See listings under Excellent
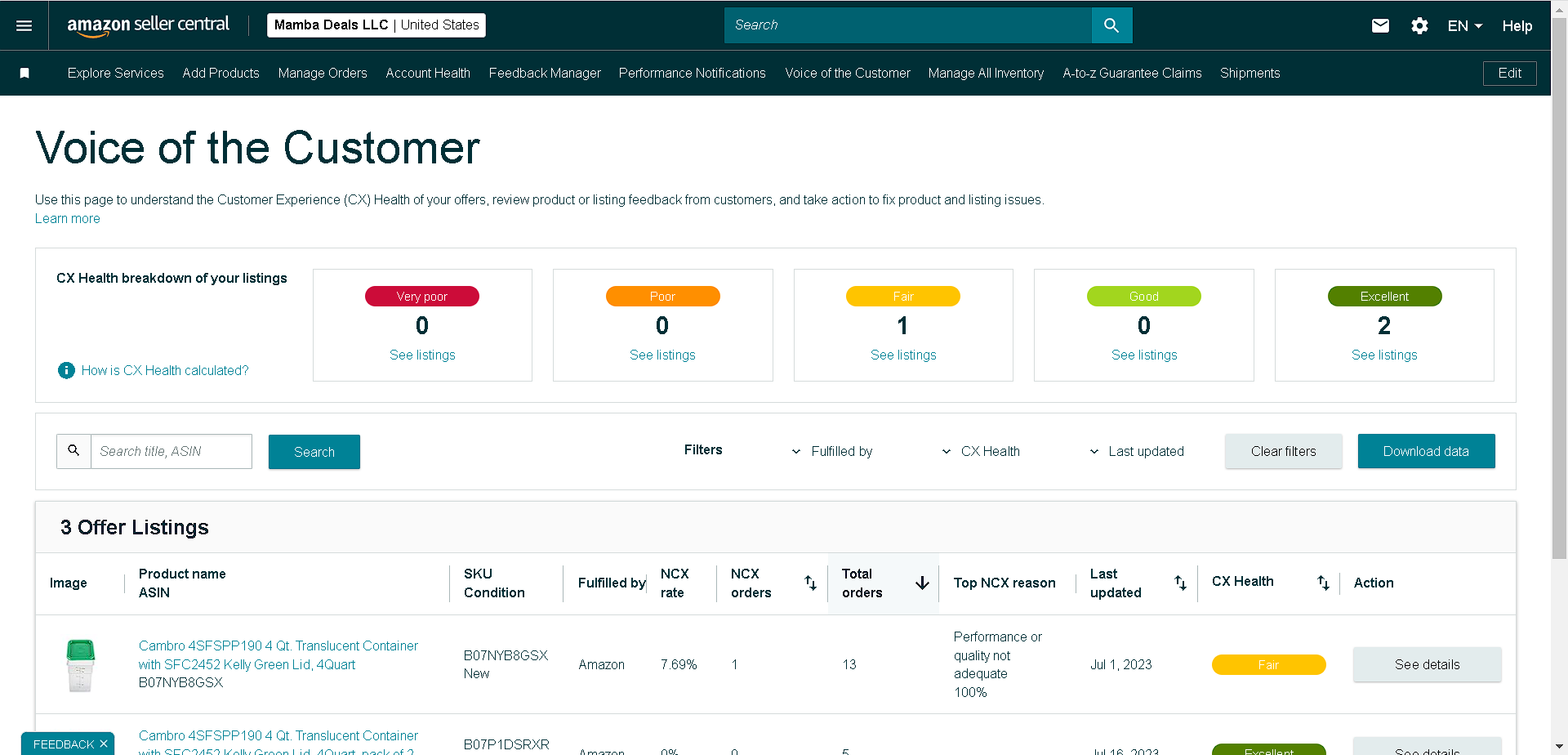The width and height of the screenshot is (1568, 755). [1384, 355]
